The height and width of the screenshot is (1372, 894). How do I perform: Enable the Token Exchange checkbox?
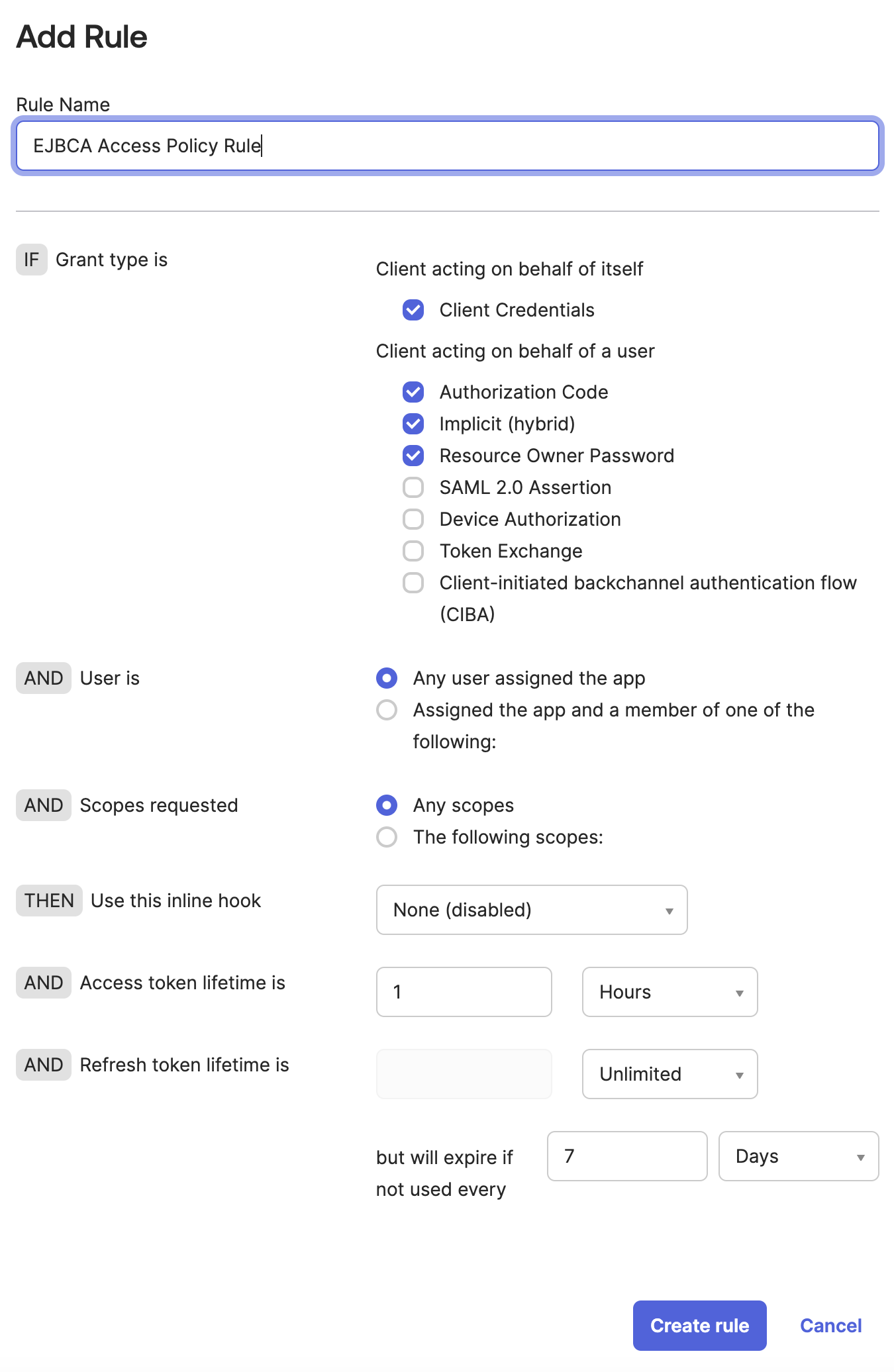coord(413,551)
